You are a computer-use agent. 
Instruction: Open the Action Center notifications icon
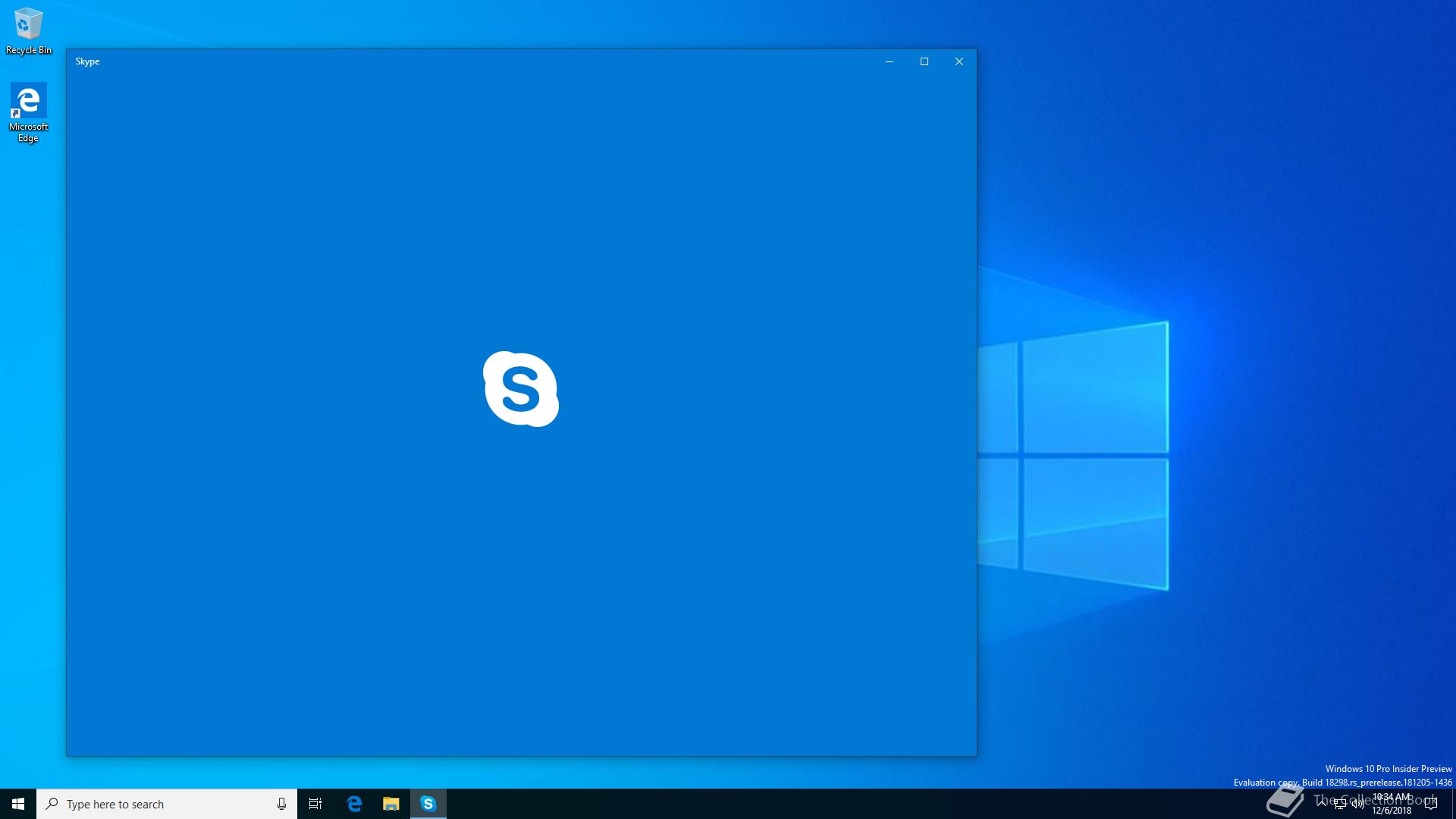(1431, 804)
